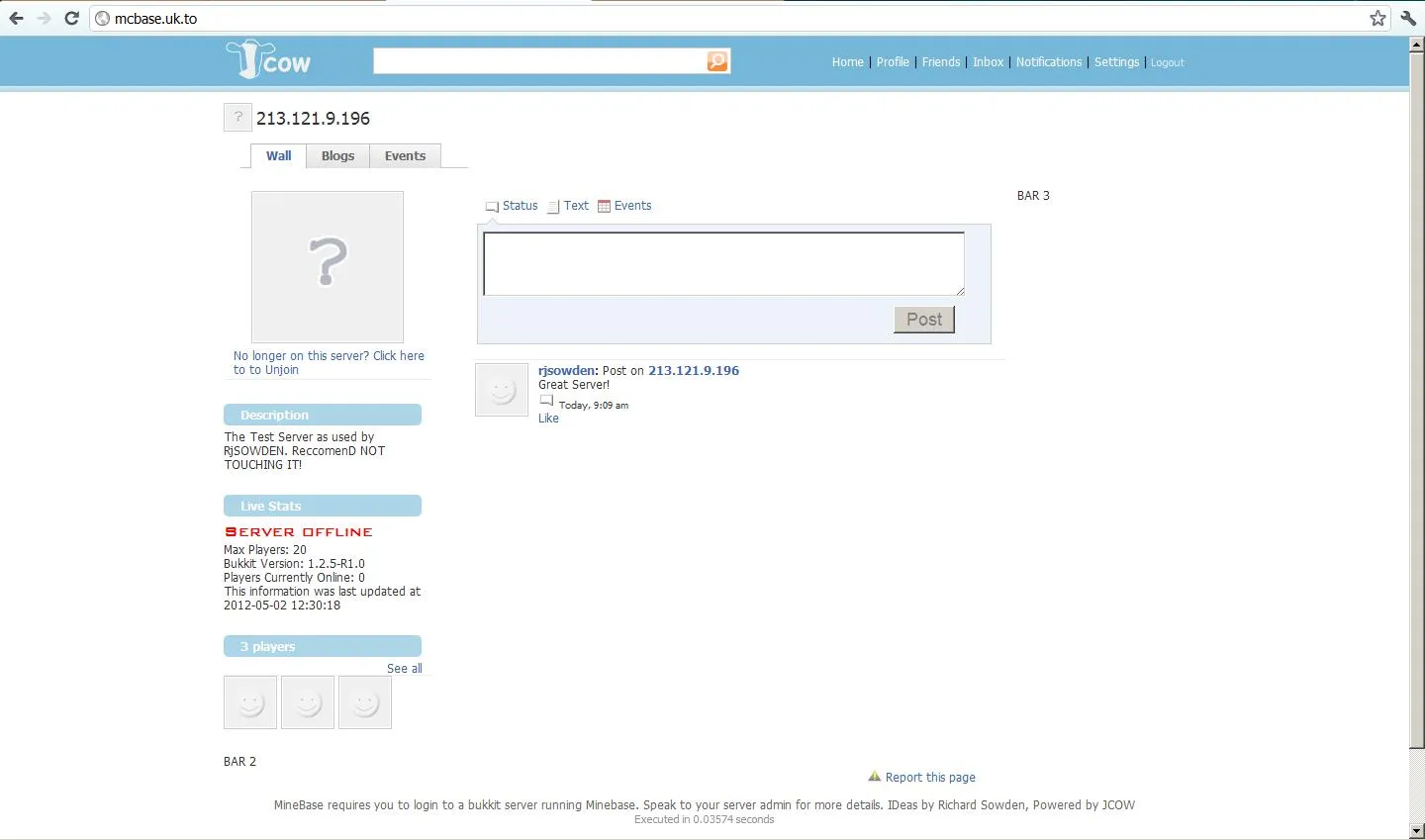
Task: Open the 213.121.9.196 link in post
Action: 694,370
